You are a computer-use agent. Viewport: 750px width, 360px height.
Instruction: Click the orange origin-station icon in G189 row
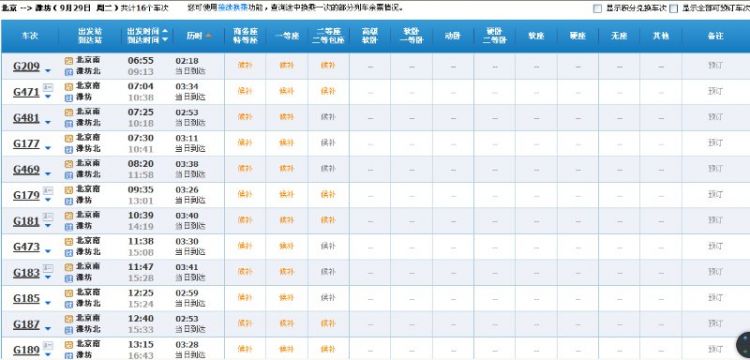[69, 345]
